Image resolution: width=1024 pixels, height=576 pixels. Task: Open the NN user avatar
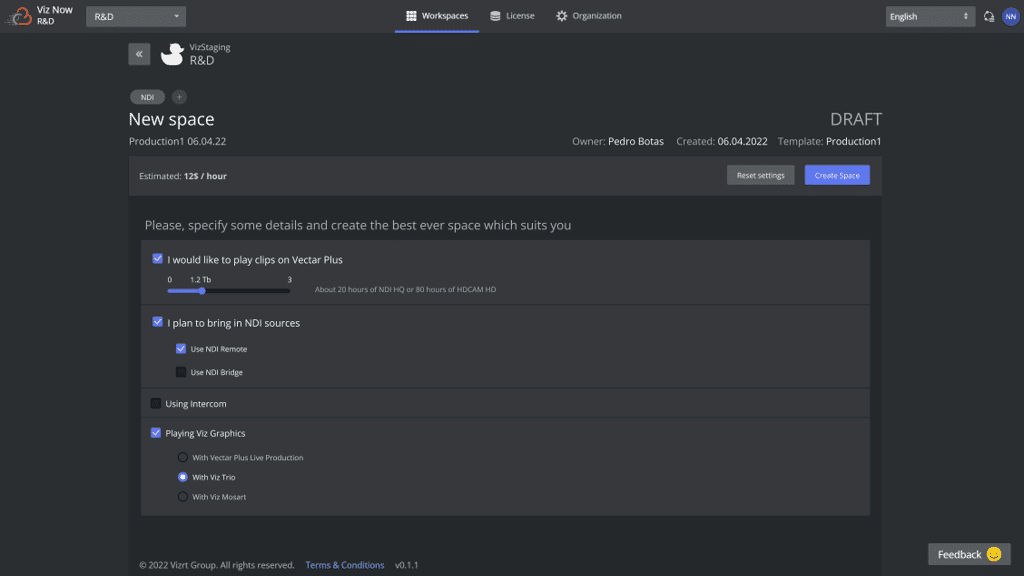[x=1010, y=16]
